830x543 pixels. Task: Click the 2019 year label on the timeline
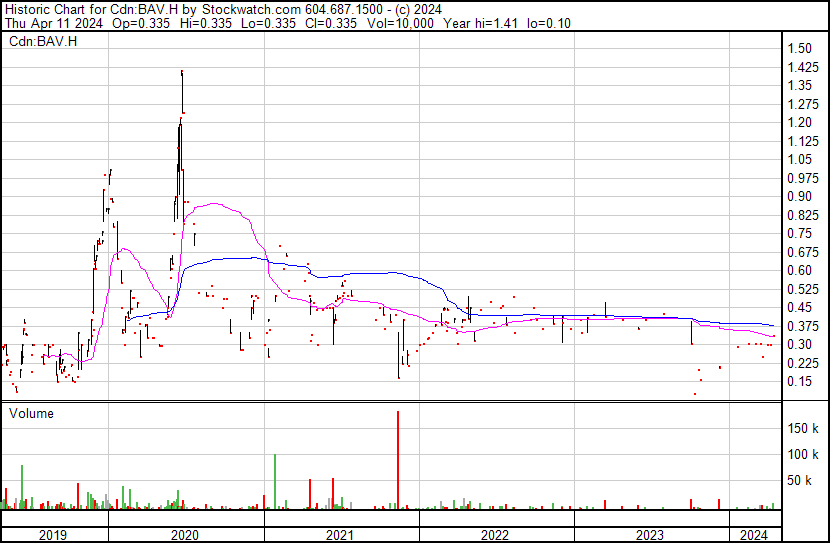click(53, 535)
